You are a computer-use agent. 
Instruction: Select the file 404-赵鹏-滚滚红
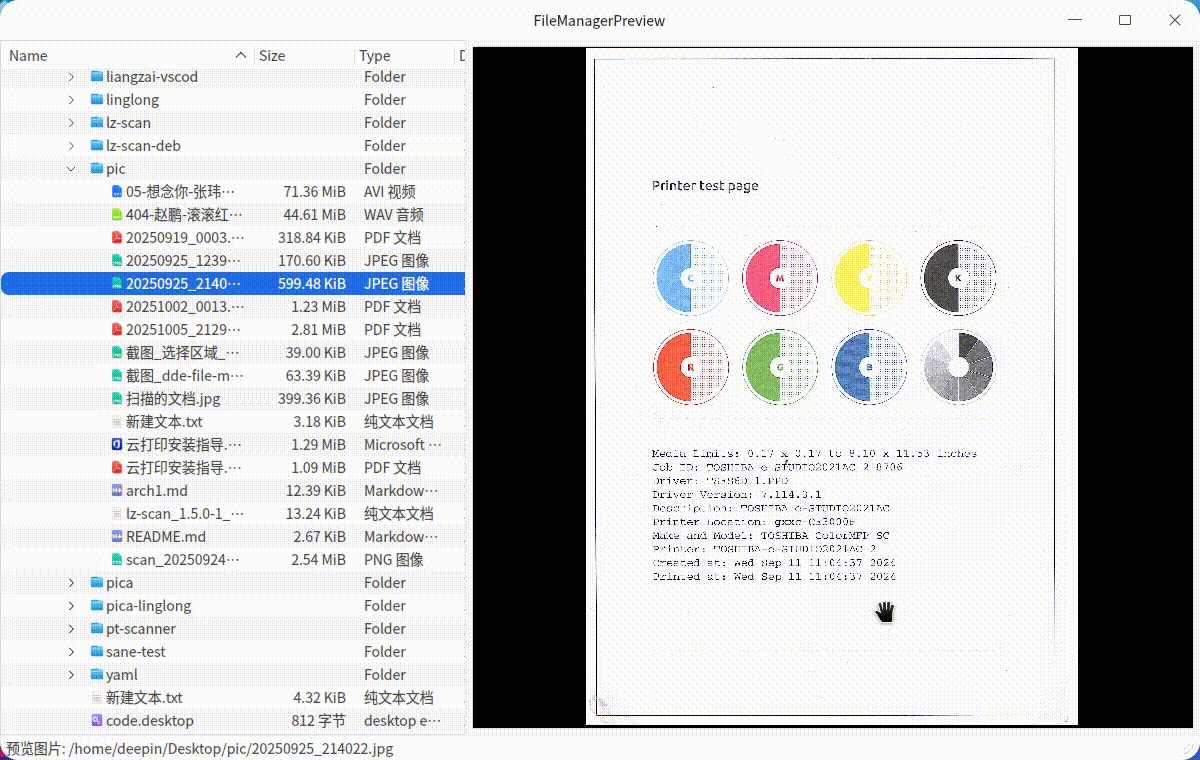(183, 215)
